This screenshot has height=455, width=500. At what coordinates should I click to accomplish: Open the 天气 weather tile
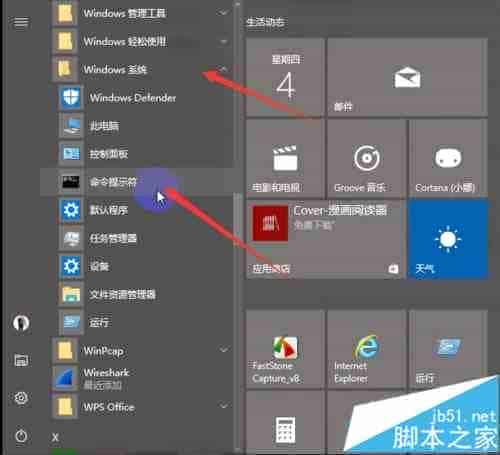pos(448,240)
